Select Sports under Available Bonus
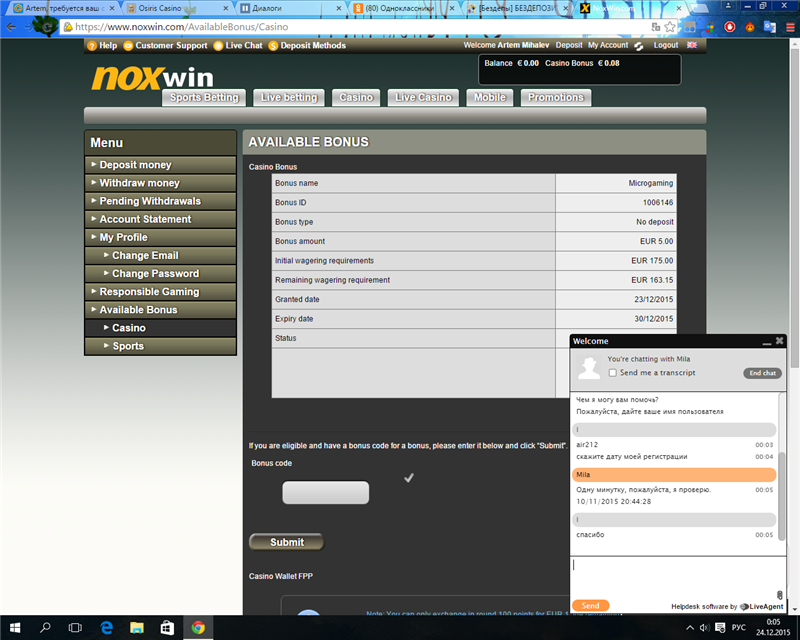Image resolution: width=800 pixels, height=640 pixels. pyautogui.click(x=128, y=346)
